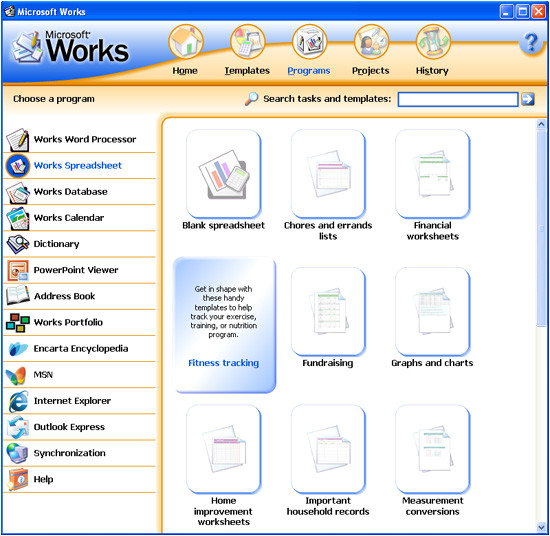This screenshot has width=550, height=536.
Task: Click the Works Calendar label
Action: pos(69,218)
